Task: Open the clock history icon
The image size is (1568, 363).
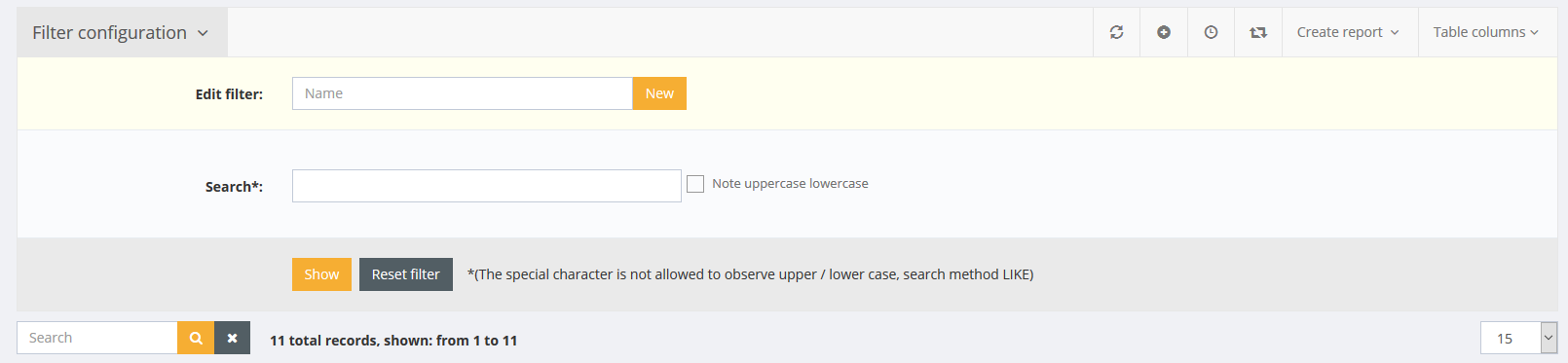Action: (x=1211, y=32)
